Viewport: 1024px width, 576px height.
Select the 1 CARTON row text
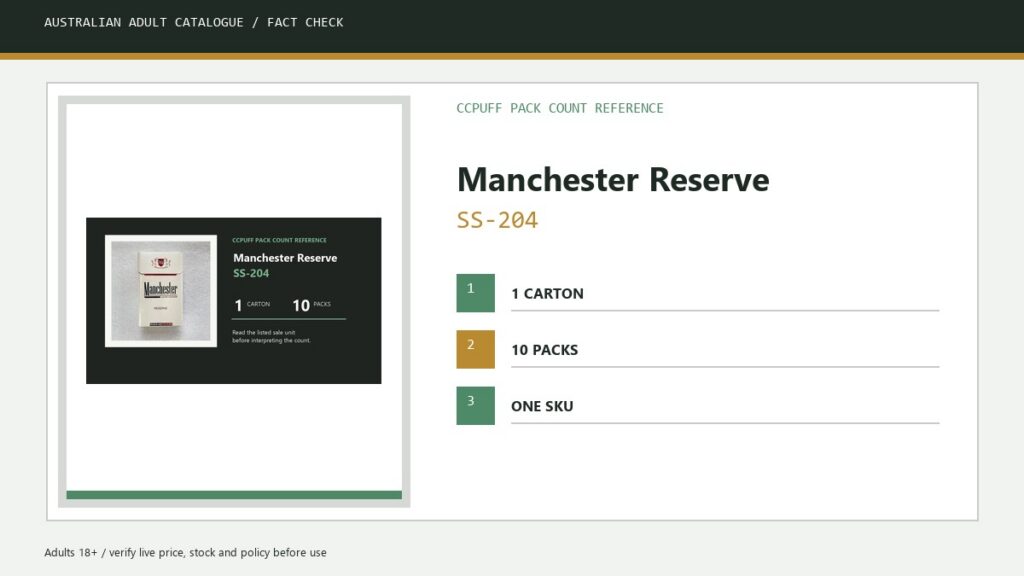point(547,294)
